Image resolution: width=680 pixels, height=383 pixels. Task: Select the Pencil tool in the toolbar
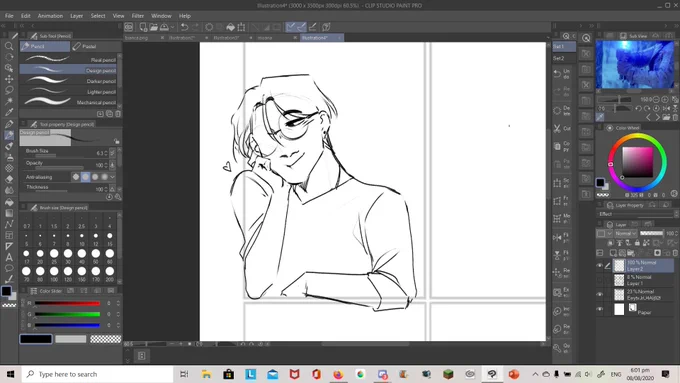pyautogui.click(x=9, y=135)
